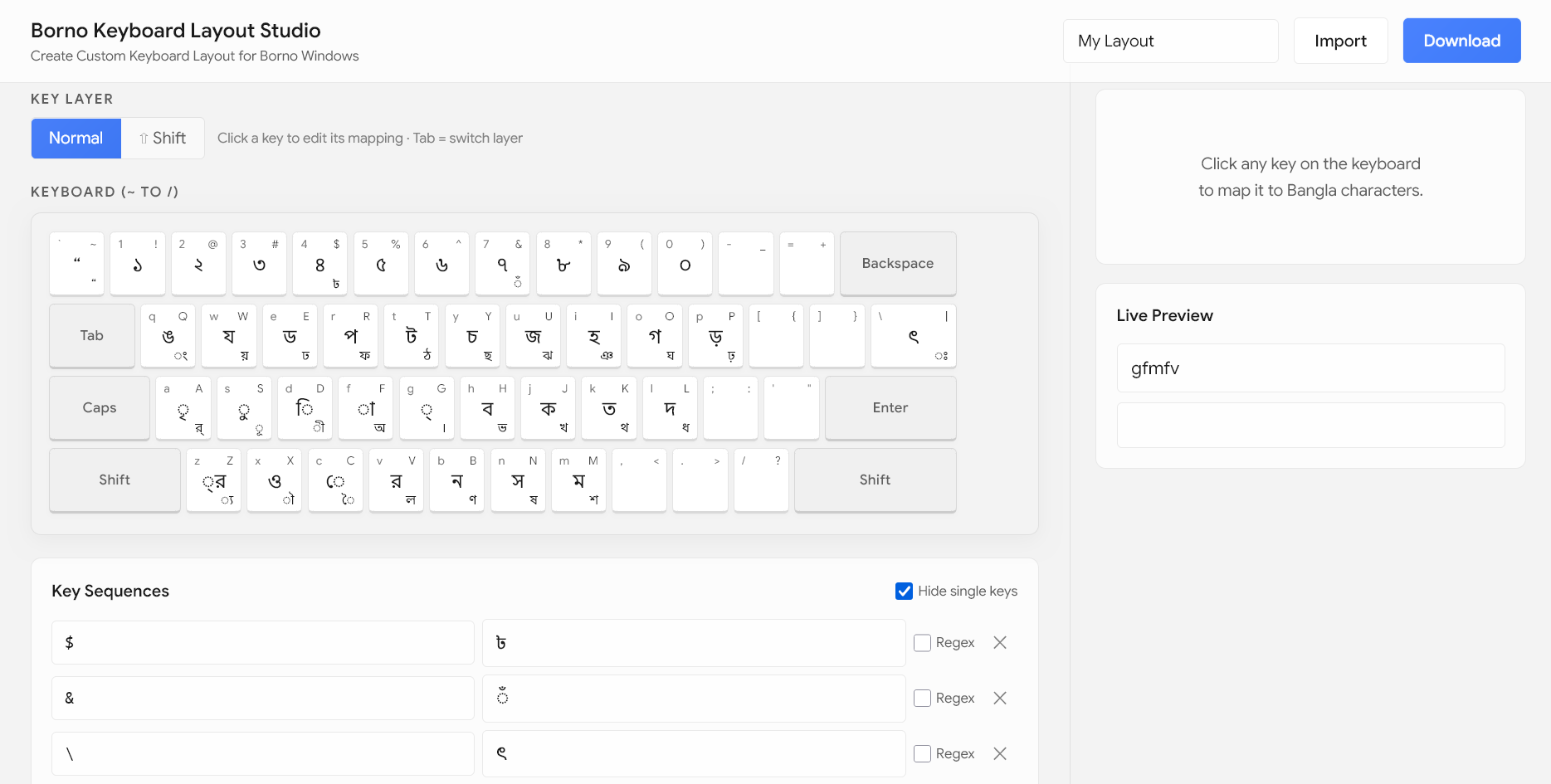Select the Tab key on keyboard
This screenshot has width=1551, height=784.
coord(92,336)
